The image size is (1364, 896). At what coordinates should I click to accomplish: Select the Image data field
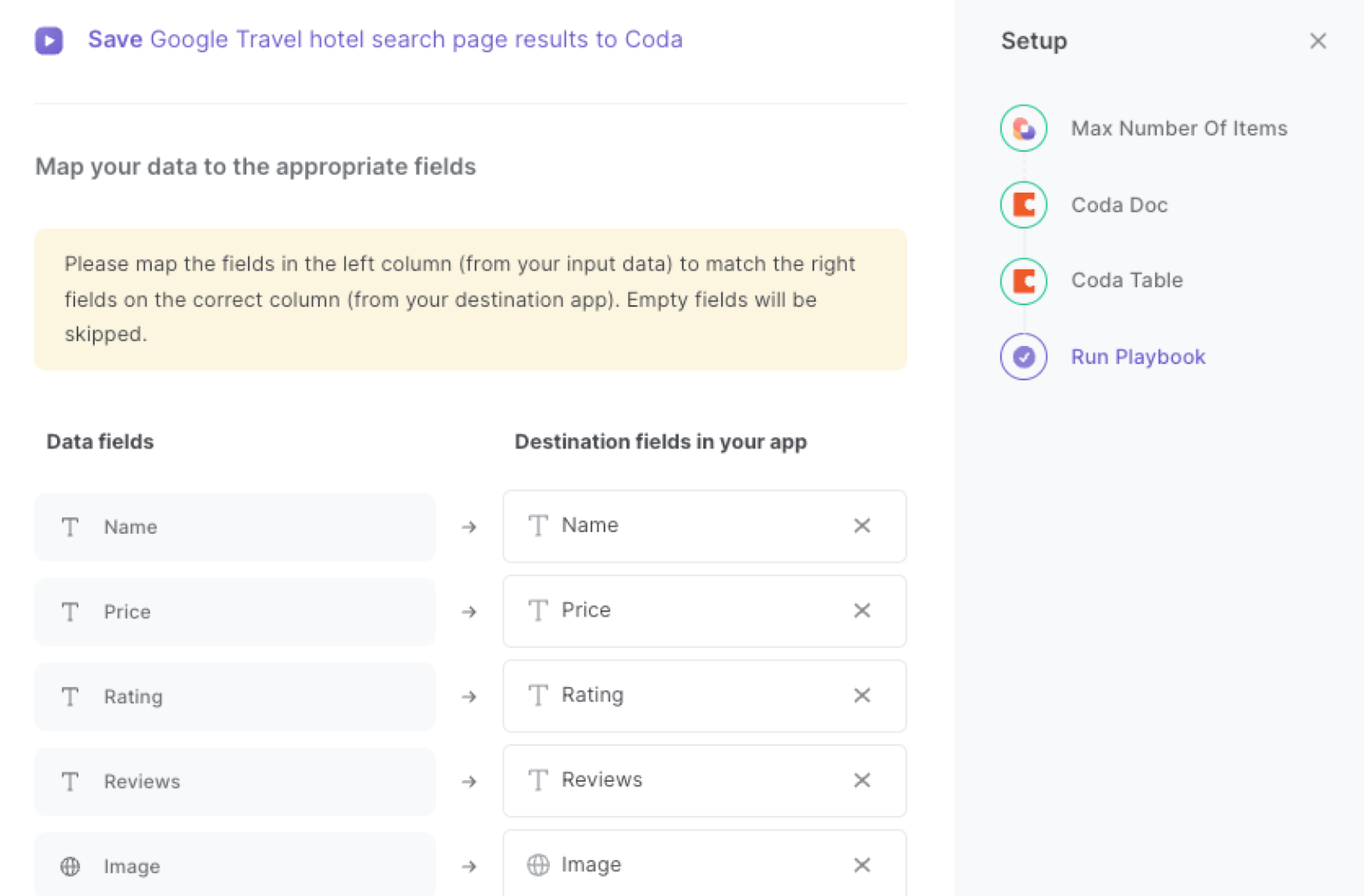coord(234,864)
